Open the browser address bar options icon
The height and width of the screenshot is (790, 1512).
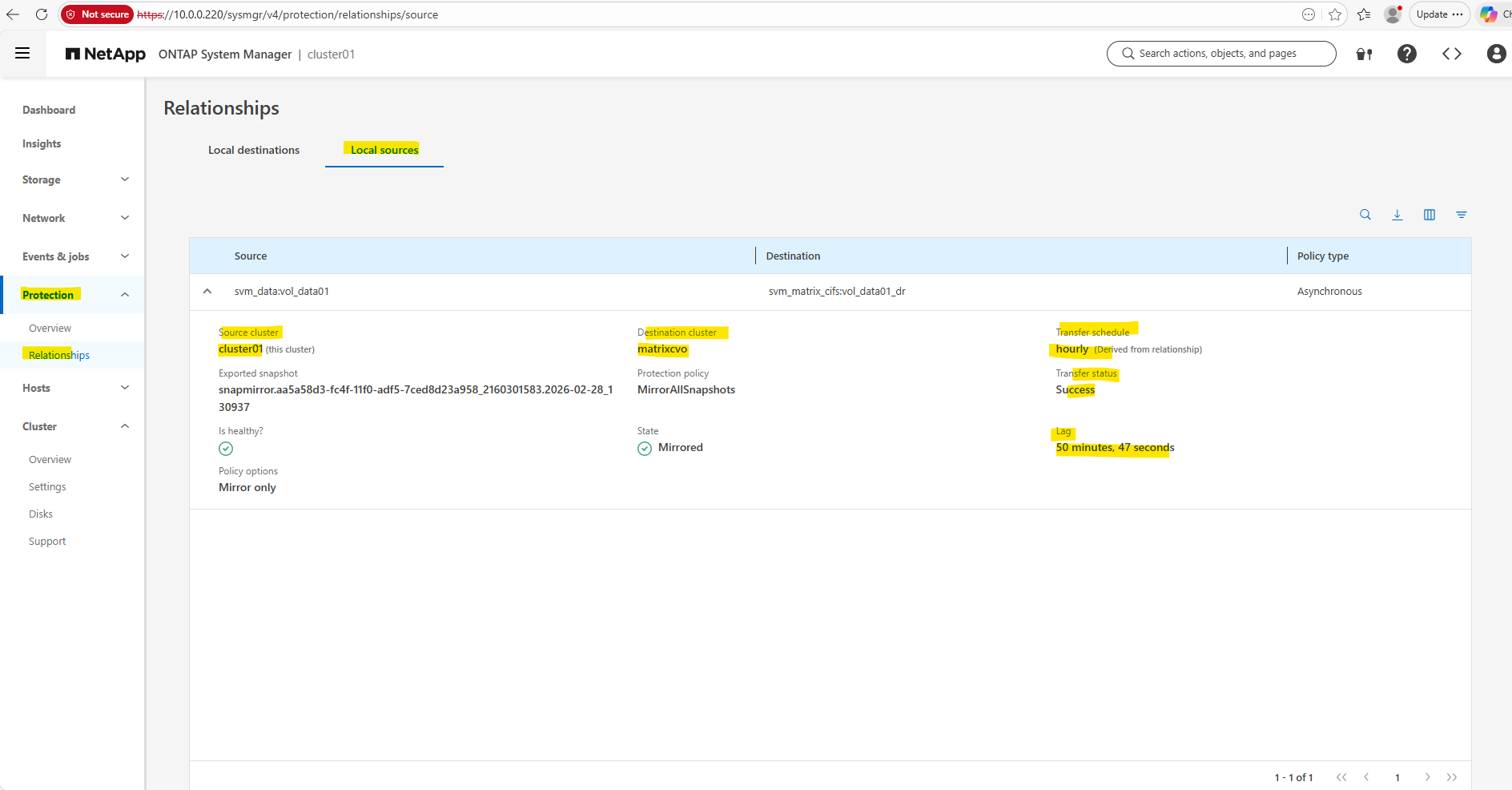(x=1309, y=14)
